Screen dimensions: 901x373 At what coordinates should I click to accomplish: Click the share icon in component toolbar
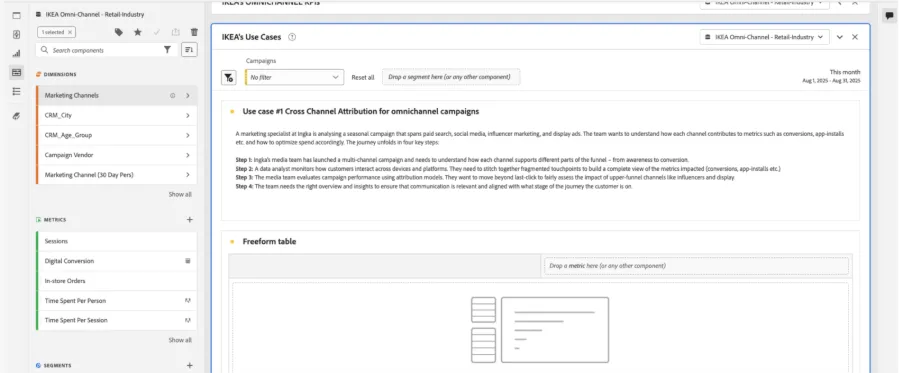tap(176, 32)
